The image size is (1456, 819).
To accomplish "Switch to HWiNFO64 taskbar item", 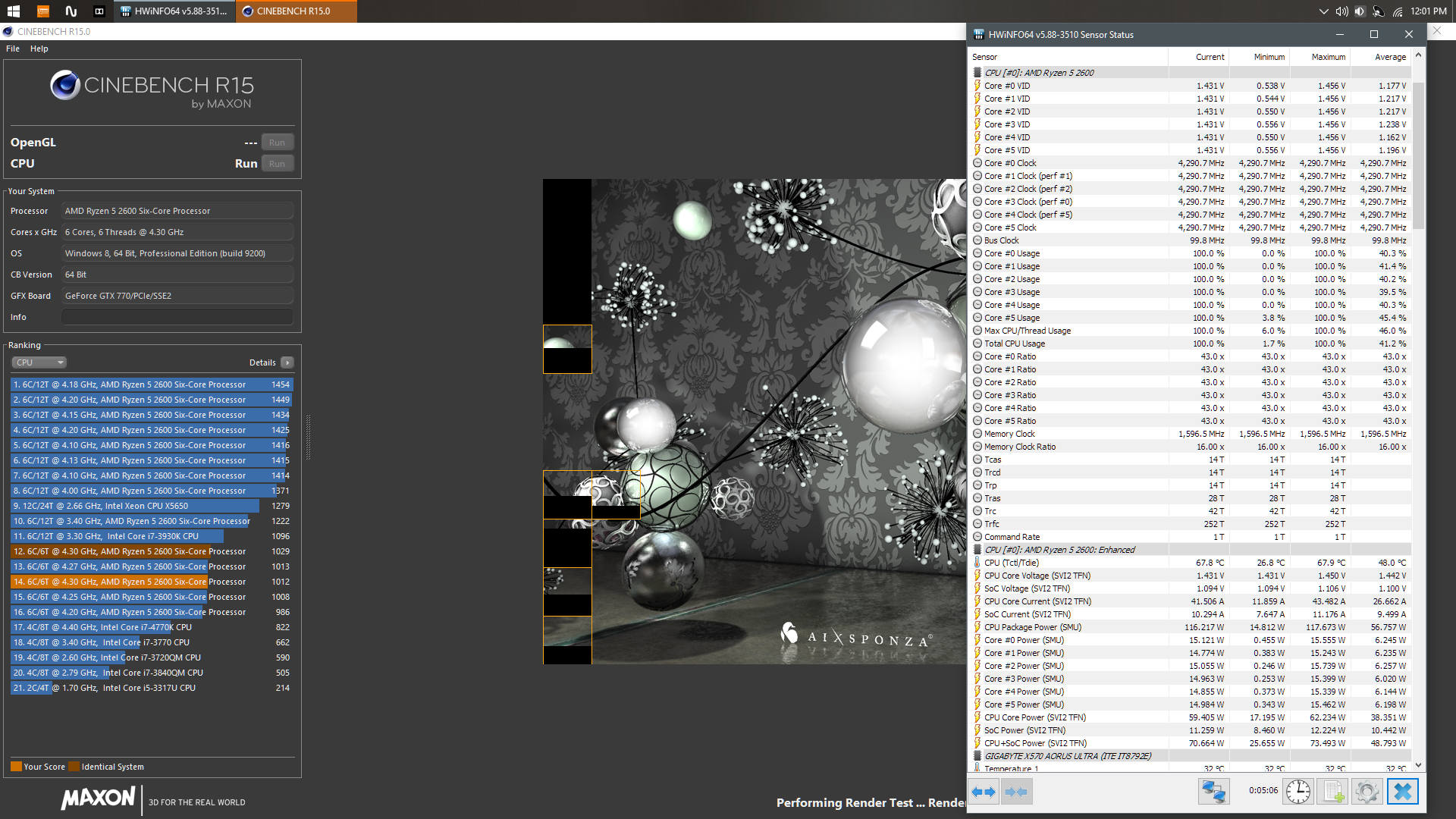I will tap(174, 11).
